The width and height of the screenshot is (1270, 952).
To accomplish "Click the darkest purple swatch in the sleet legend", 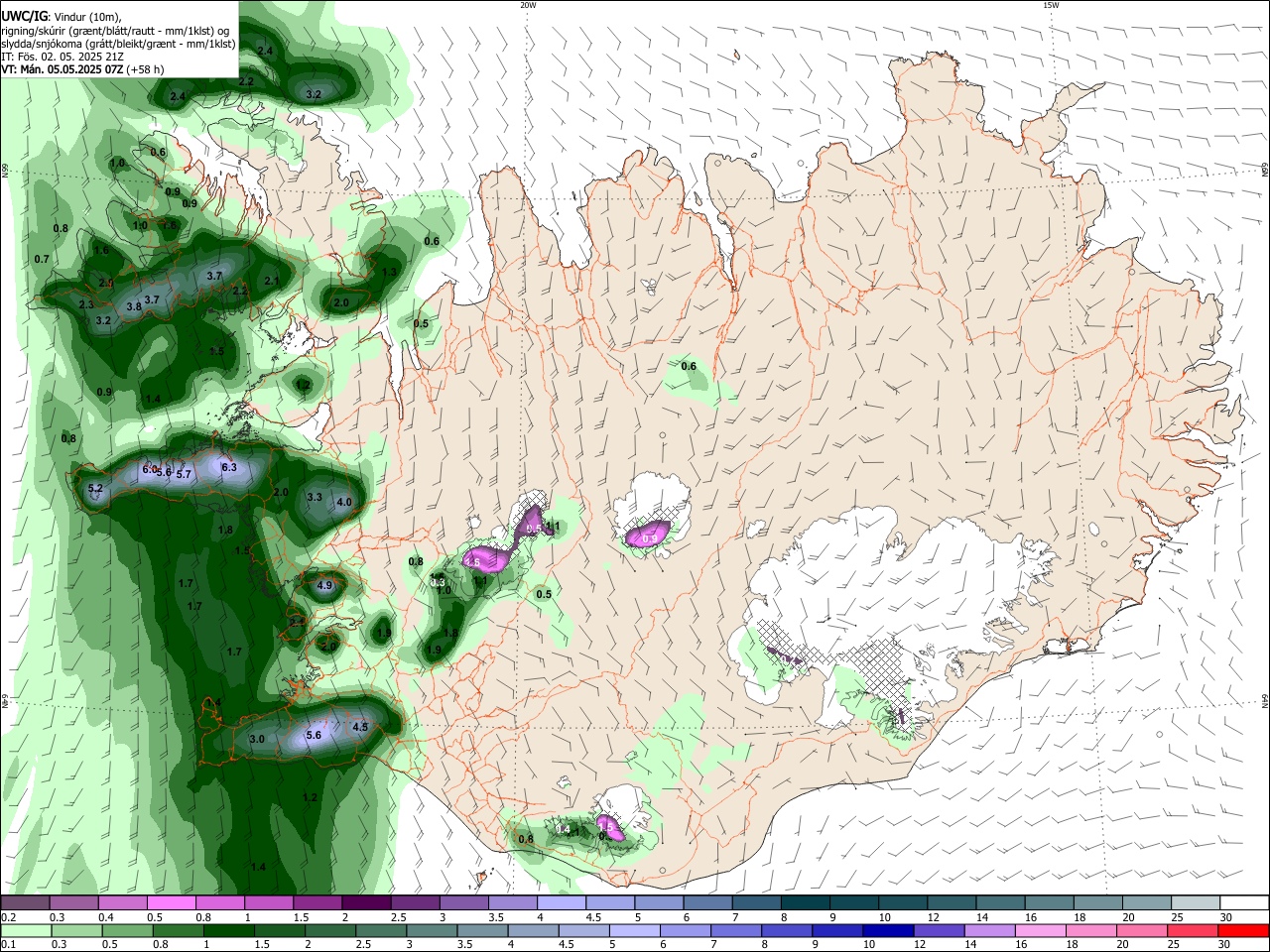I will pos(365,903).
